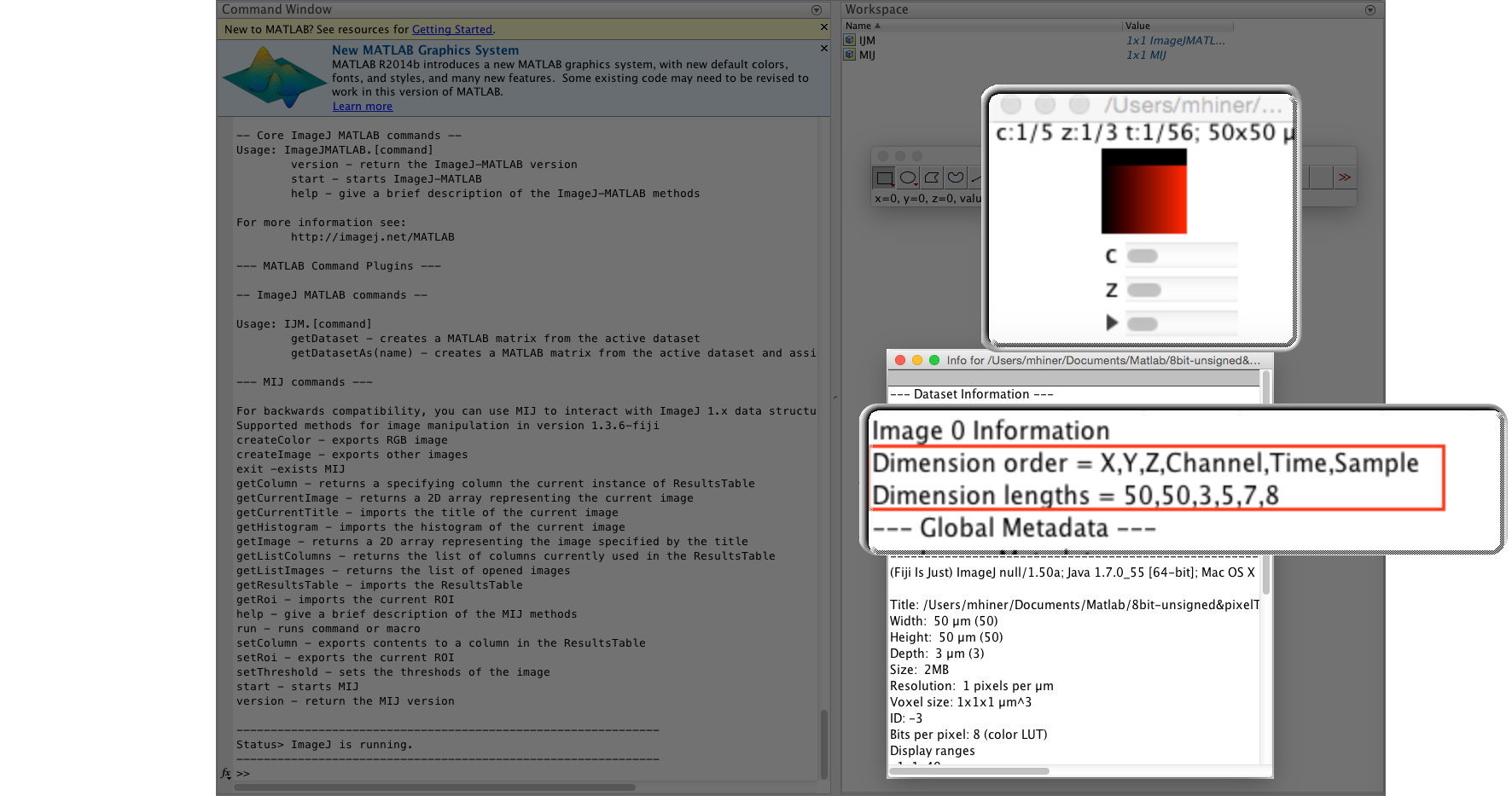Open the Command Window actions dropdown

(x=817, y=9)
